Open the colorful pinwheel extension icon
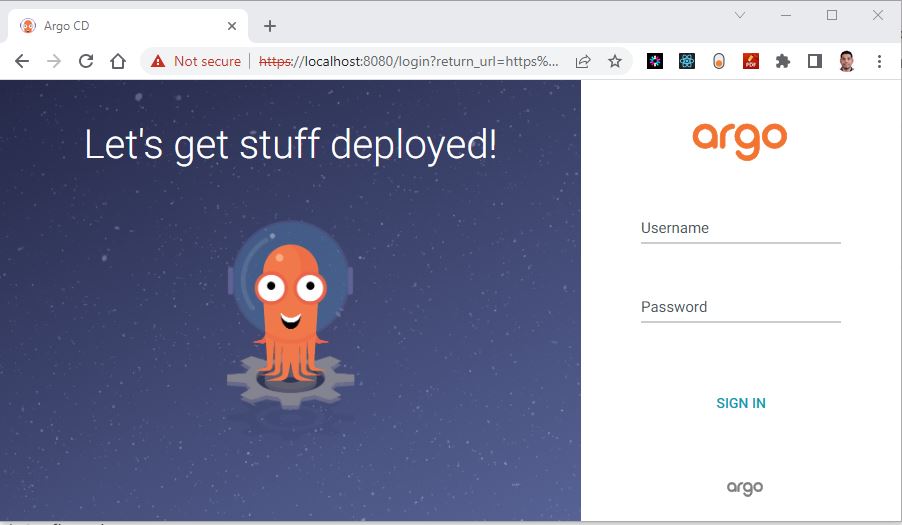 pyautogui.click(x=655, y=61)
